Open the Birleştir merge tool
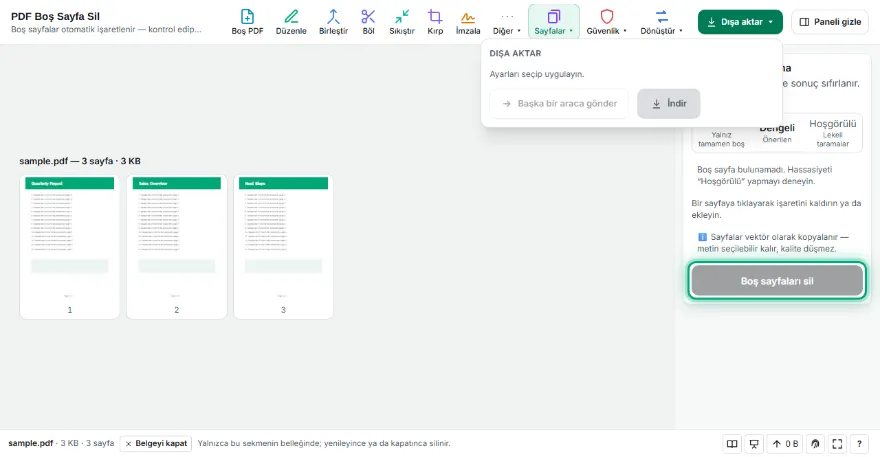 [333, 22]
